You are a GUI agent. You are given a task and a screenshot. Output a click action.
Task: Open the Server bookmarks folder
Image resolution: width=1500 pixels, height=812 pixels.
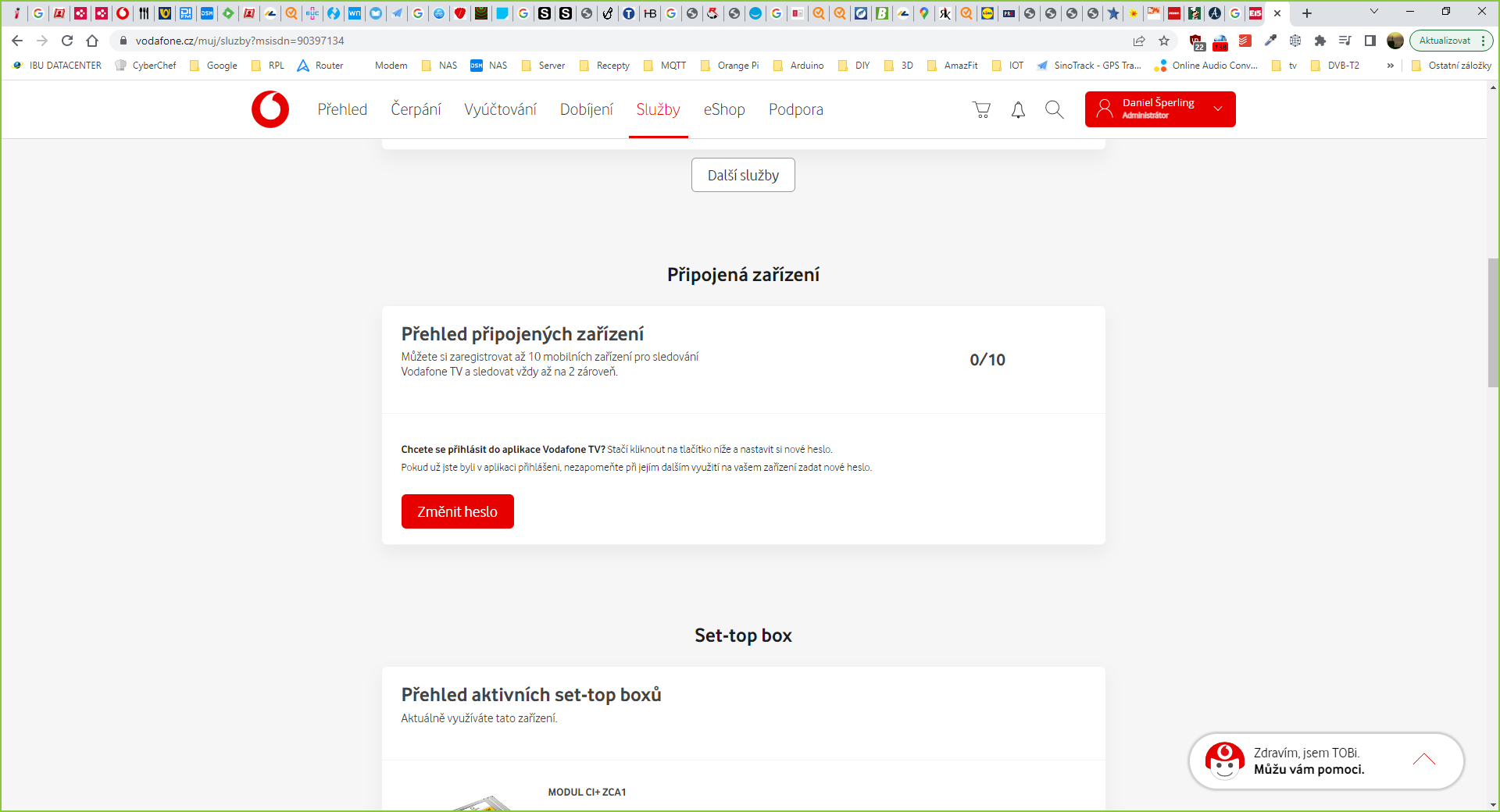(543, 66)
